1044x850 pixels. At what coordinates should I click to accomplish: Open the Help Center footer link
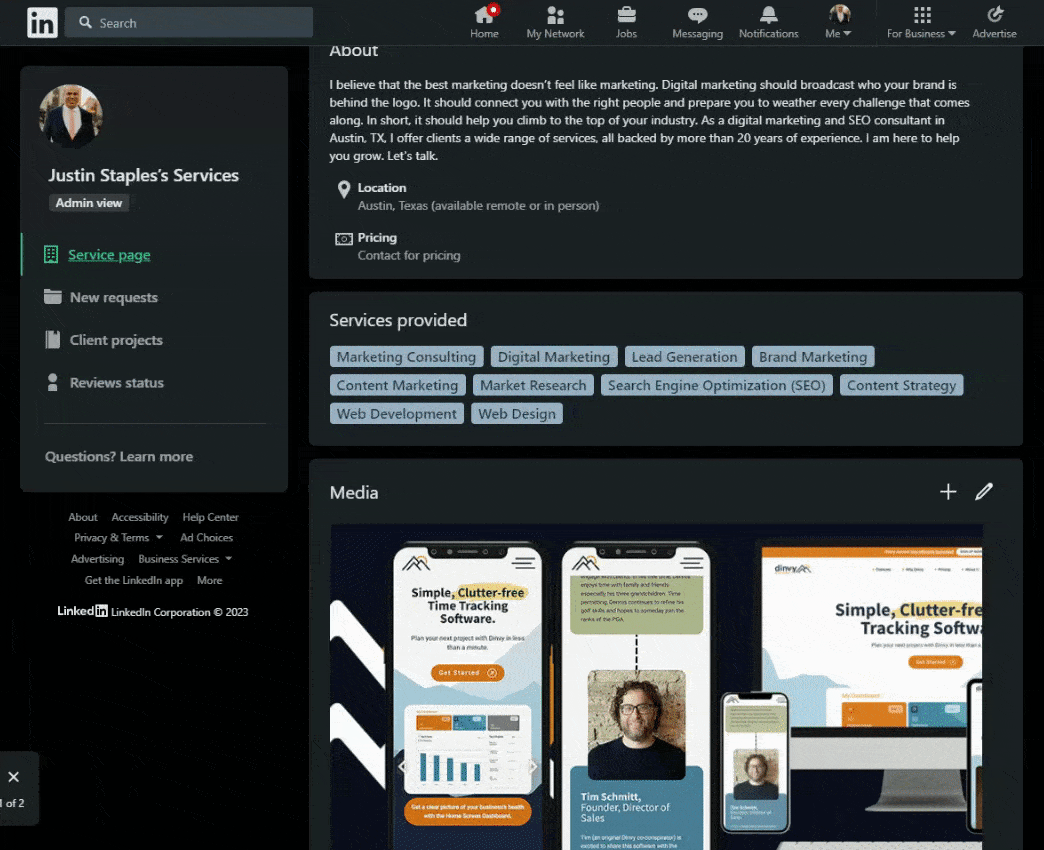tap(210, 517)
